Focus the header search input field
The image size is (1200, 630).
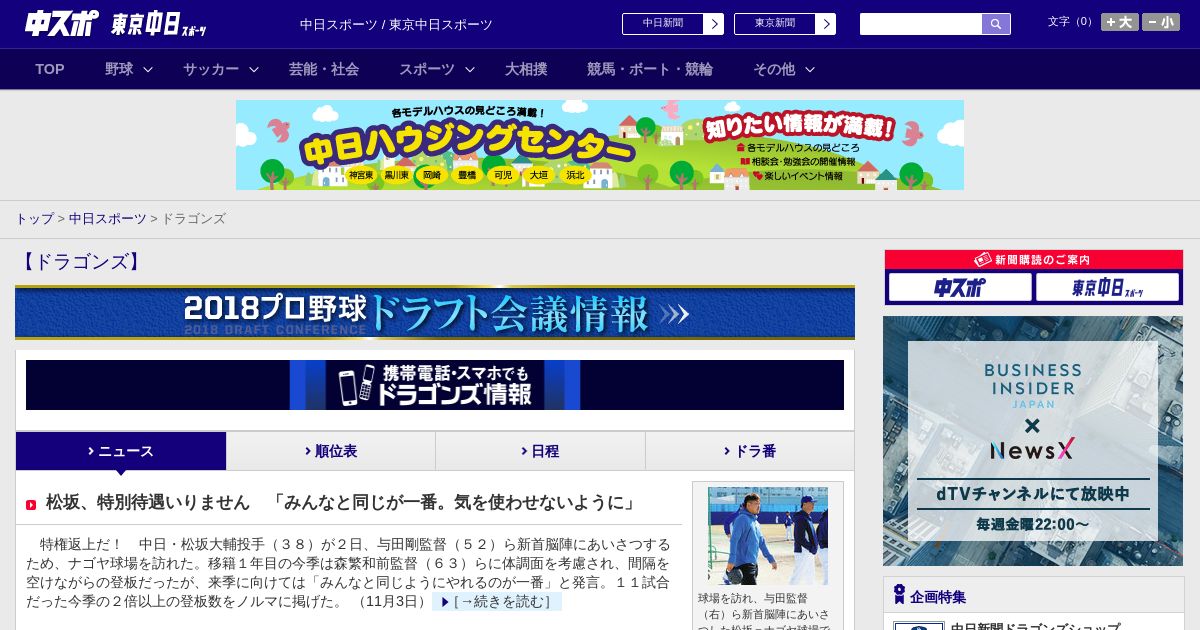pos(921,24)
